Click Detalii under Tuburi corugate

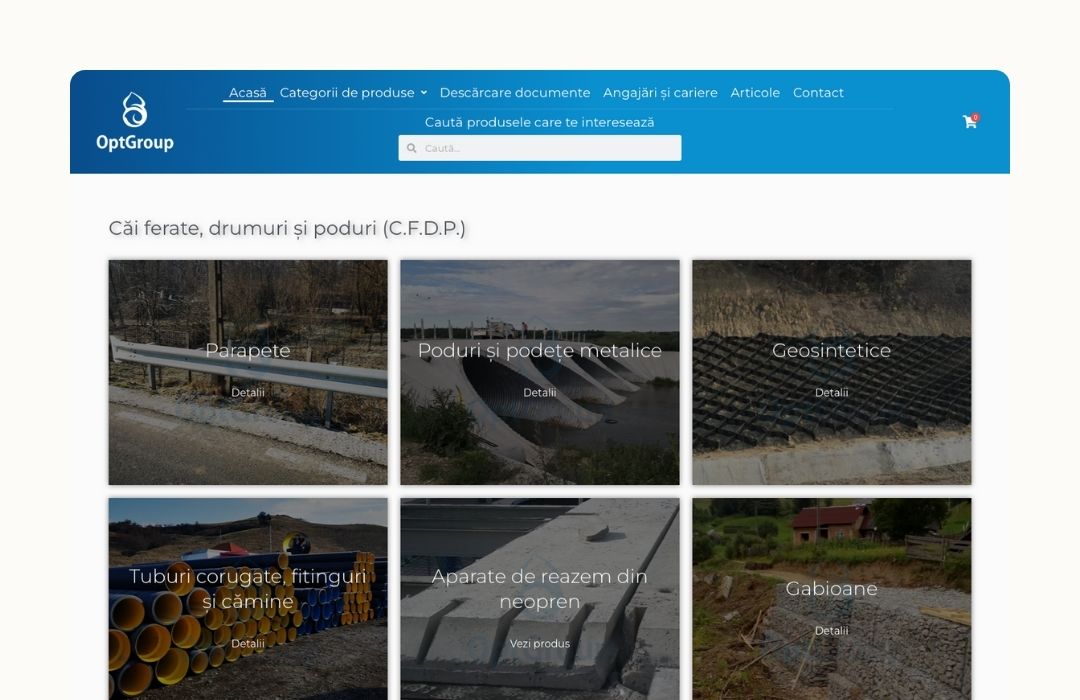[x=248, y=644]
